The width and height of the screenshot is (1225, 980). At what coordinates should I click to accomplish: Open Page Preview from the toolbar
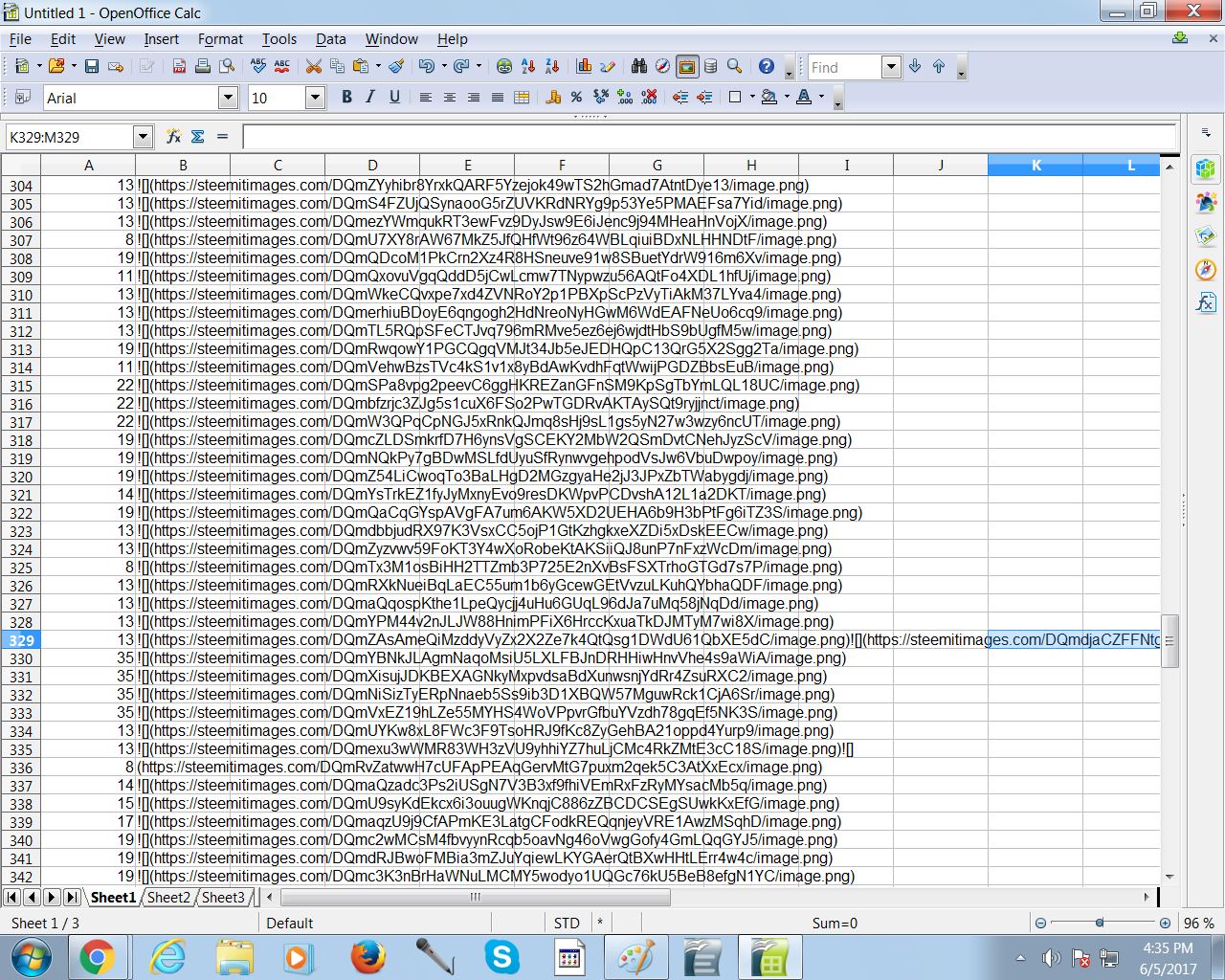227,66
